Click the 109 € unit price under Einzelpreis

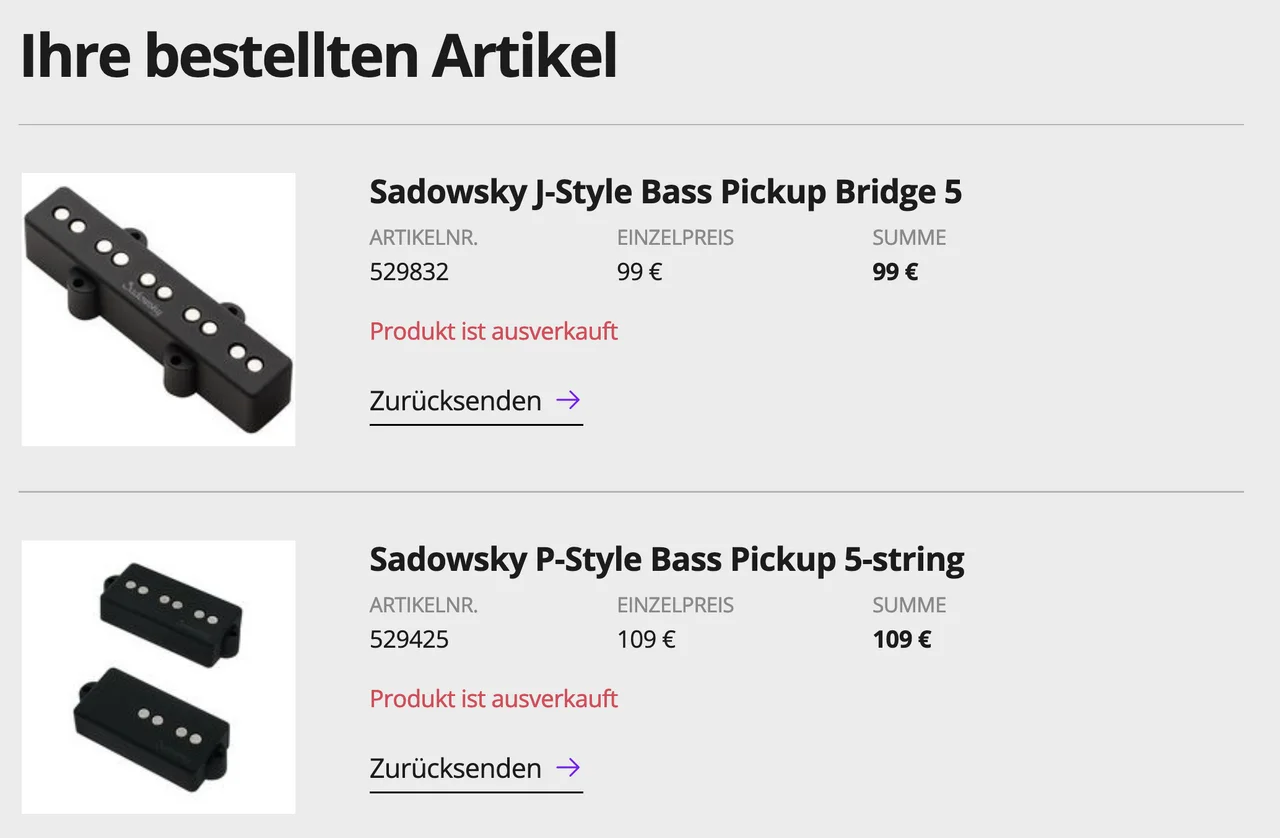[x=646, y=639]
